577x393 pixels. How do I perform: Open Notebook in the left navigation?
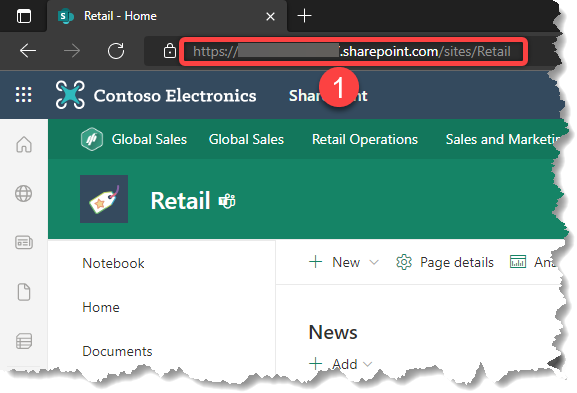pyautogui.click(x=113, y=263)
